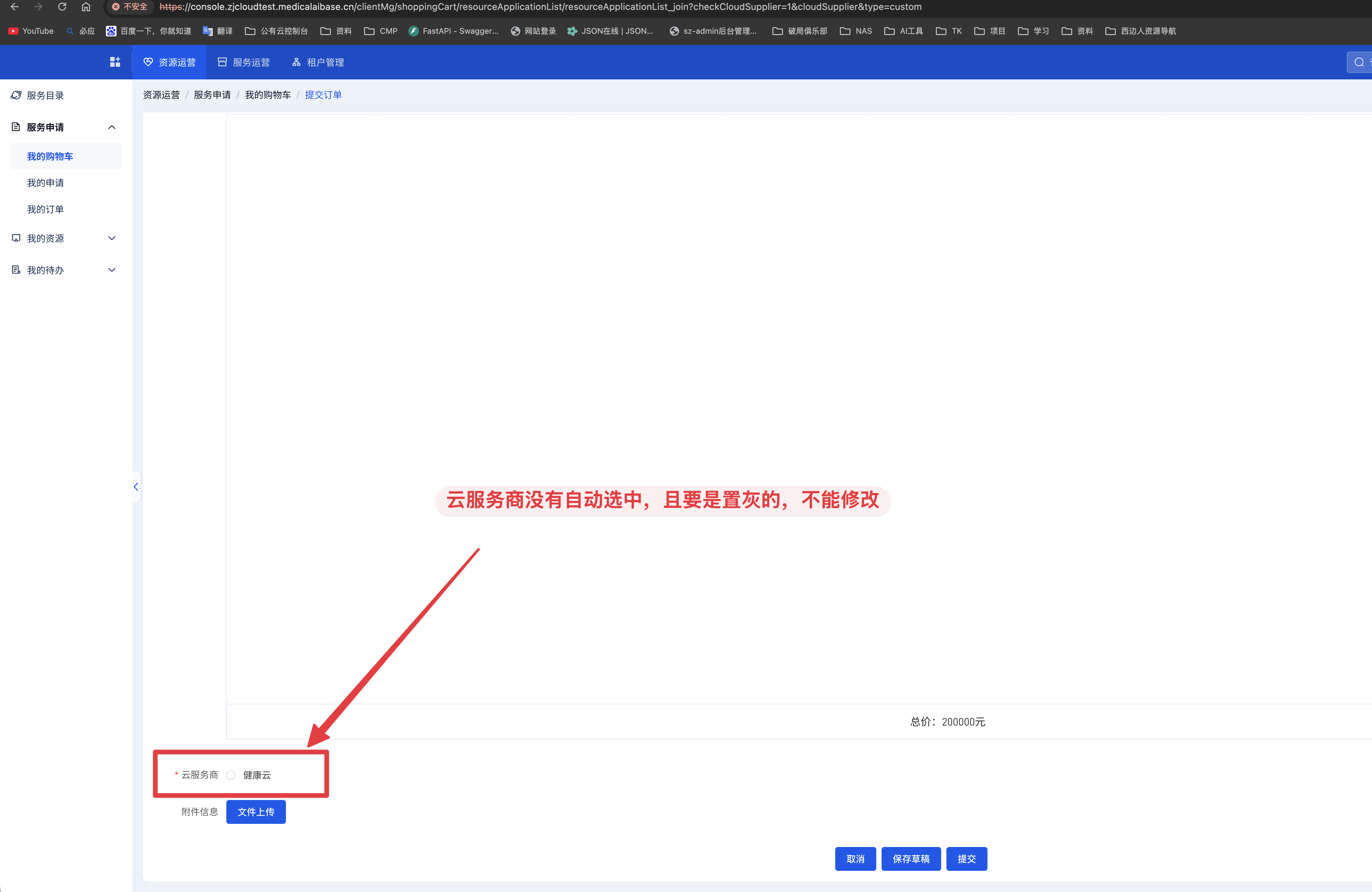Image resolution: width=1372 pixels, height=892 pixels.
Task: Click the browser home icon
Action: 86,7
